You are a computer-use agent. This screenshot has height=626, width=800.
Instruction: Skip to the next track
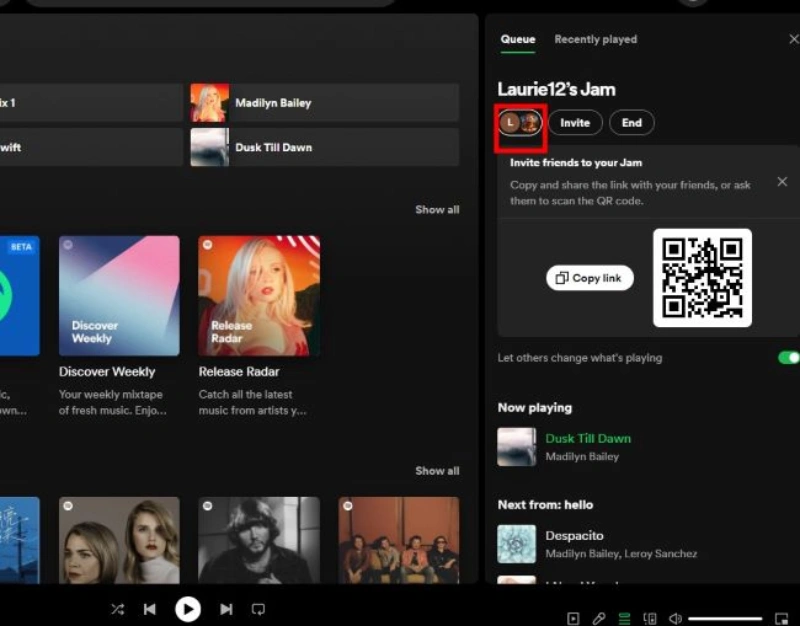coord(226,609)
